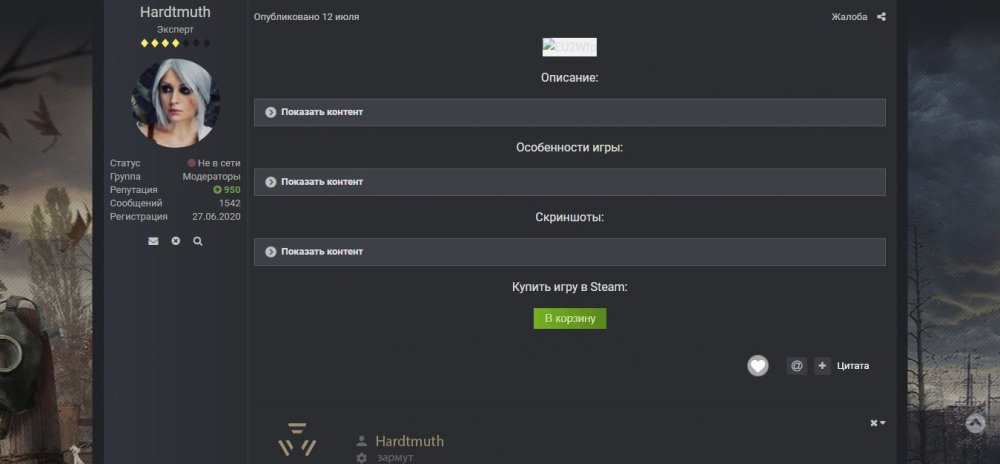Click the broken image at post top
The height and width of the screenshot is (464, 1000).
569,47
